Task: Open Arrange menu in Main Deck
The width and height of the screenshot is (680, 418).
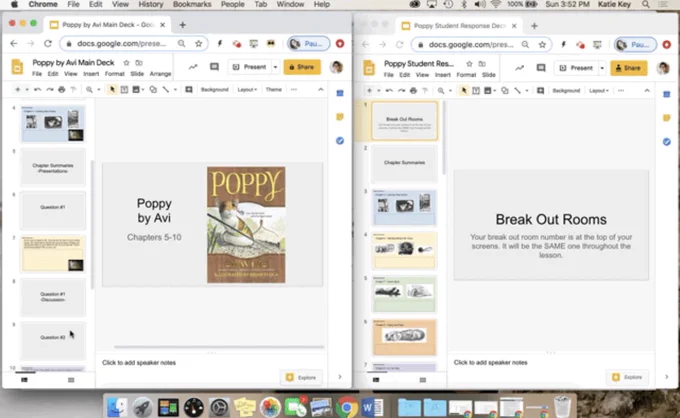Action: click(x=160, y=74)
